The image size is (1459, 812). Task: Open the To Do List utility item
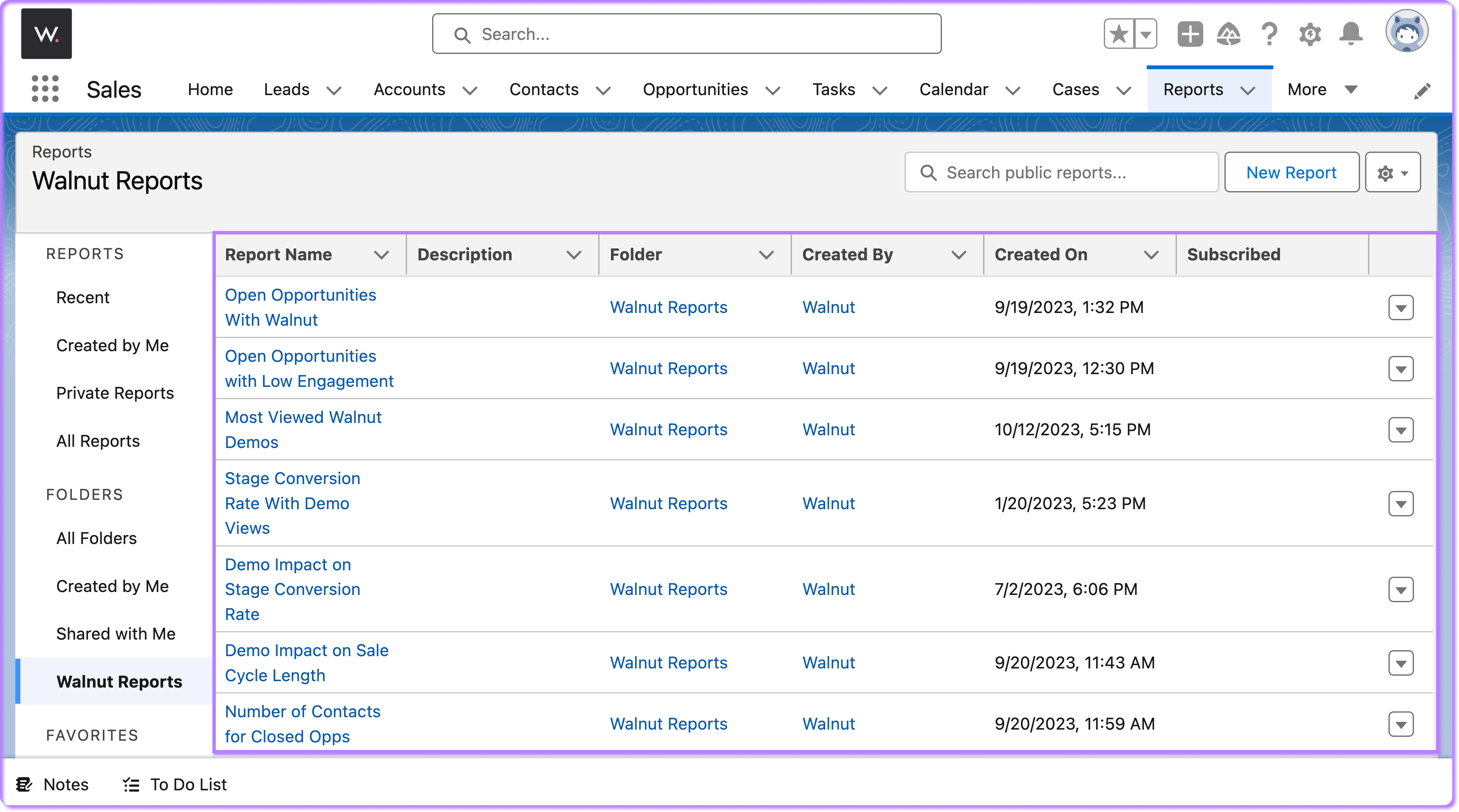coord(175,784)
